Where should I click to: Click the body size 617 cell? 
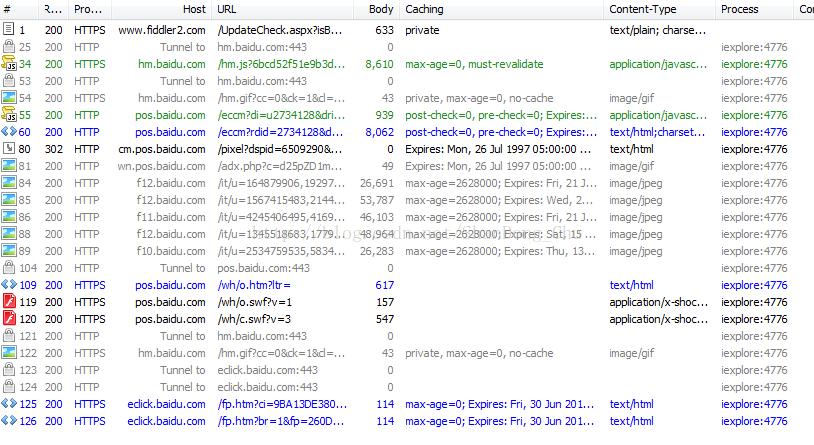coord(385,285)
